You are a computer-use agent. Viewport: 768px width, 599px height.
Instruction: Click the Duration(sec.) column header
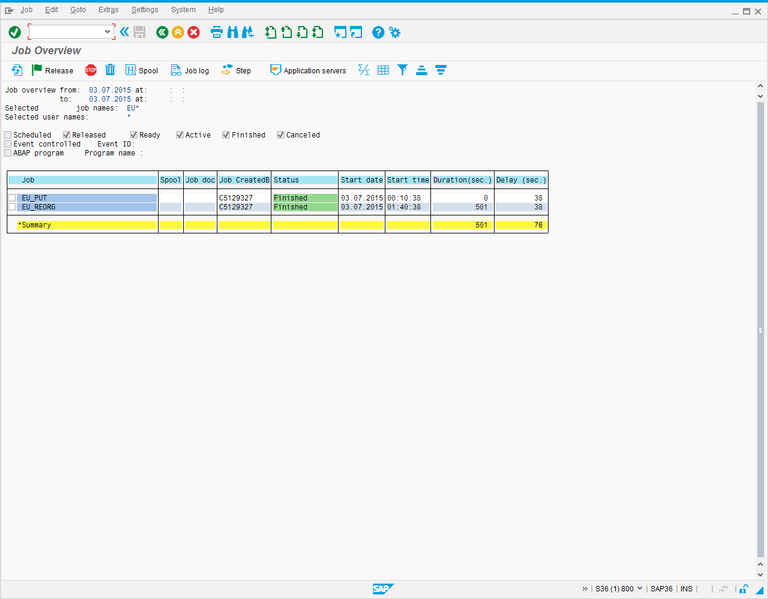click(462, 180)
